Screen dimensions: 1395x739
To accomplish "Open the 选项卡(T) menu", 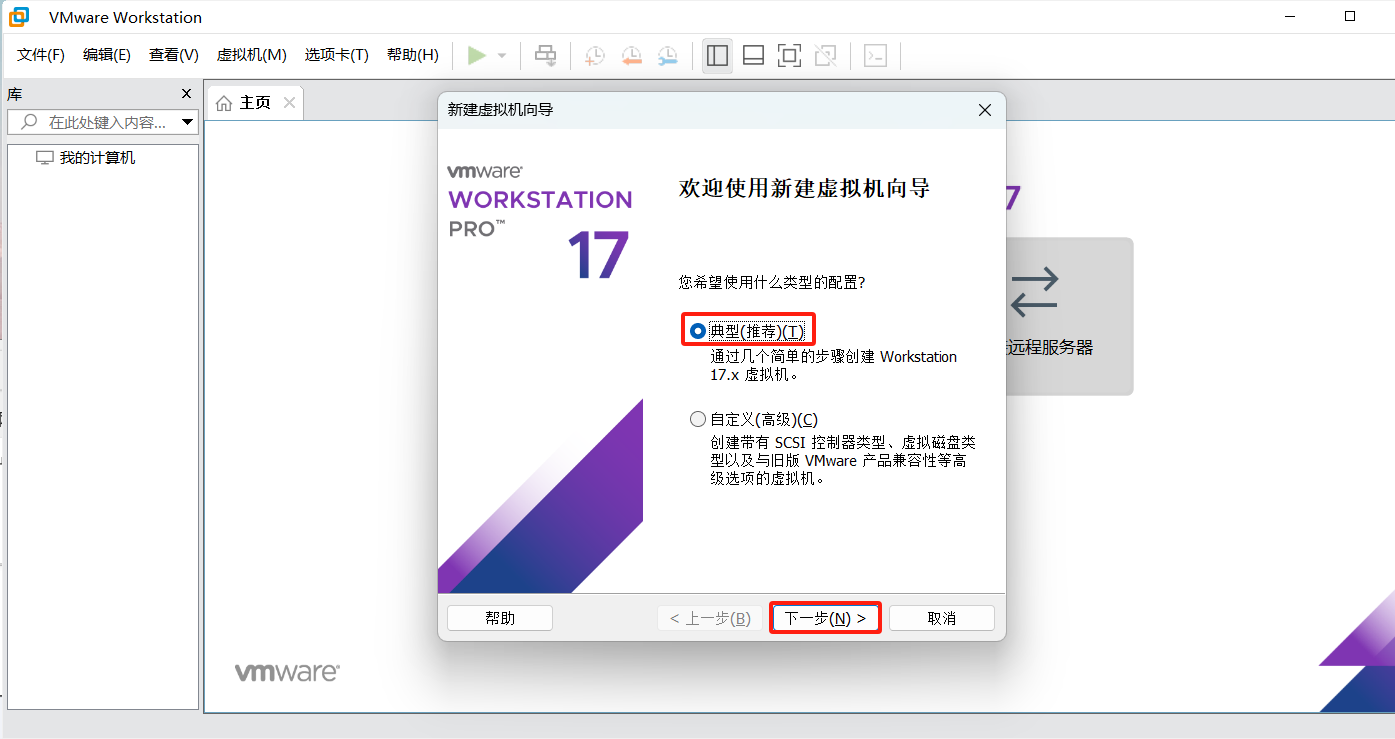I will (337, 55).
